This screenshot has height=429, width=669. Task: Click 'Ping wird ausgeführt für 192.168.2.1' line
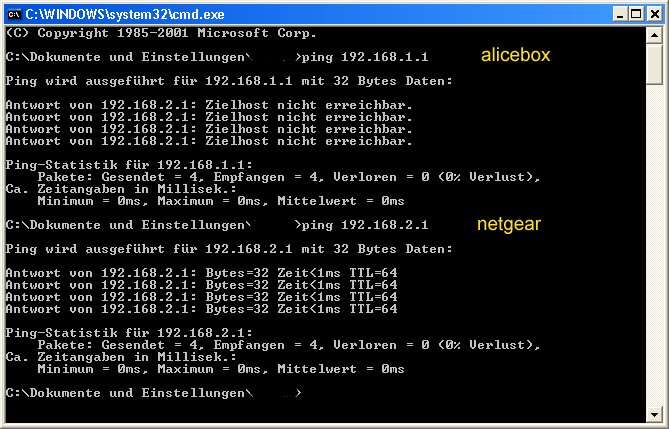point(229,249)
